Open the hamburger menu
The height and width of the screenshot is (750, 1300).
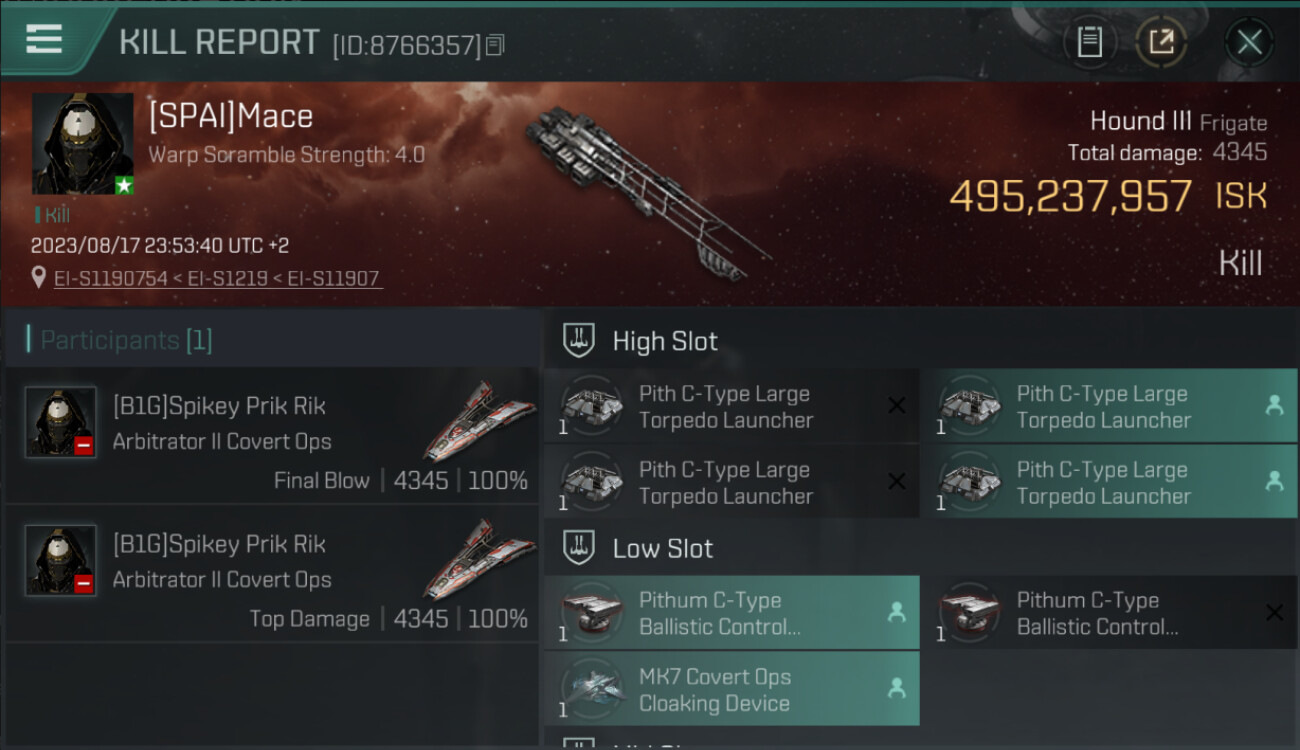[44, 39]
